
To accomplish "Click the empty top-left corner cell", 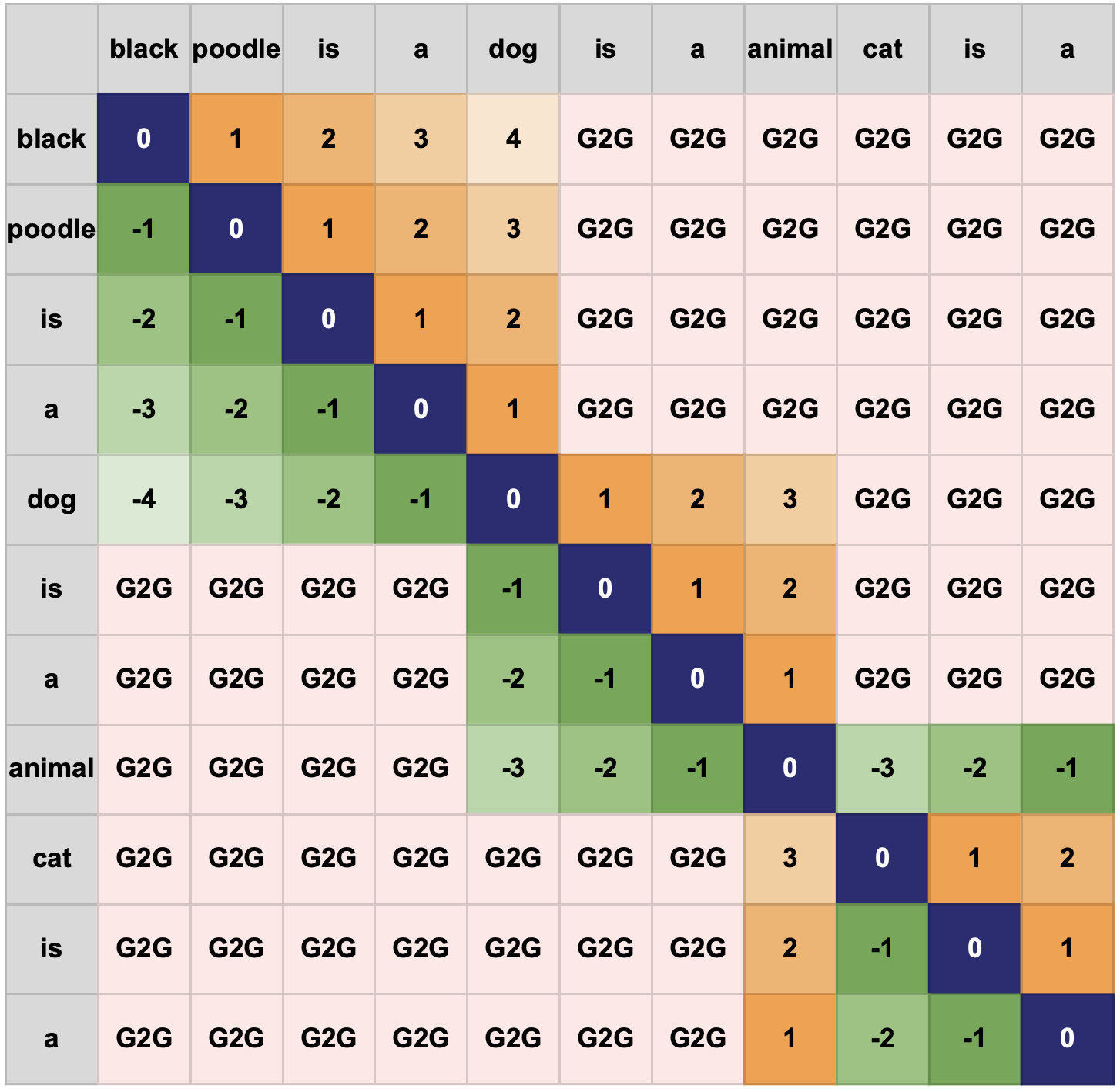I will (x=52, y=49).
